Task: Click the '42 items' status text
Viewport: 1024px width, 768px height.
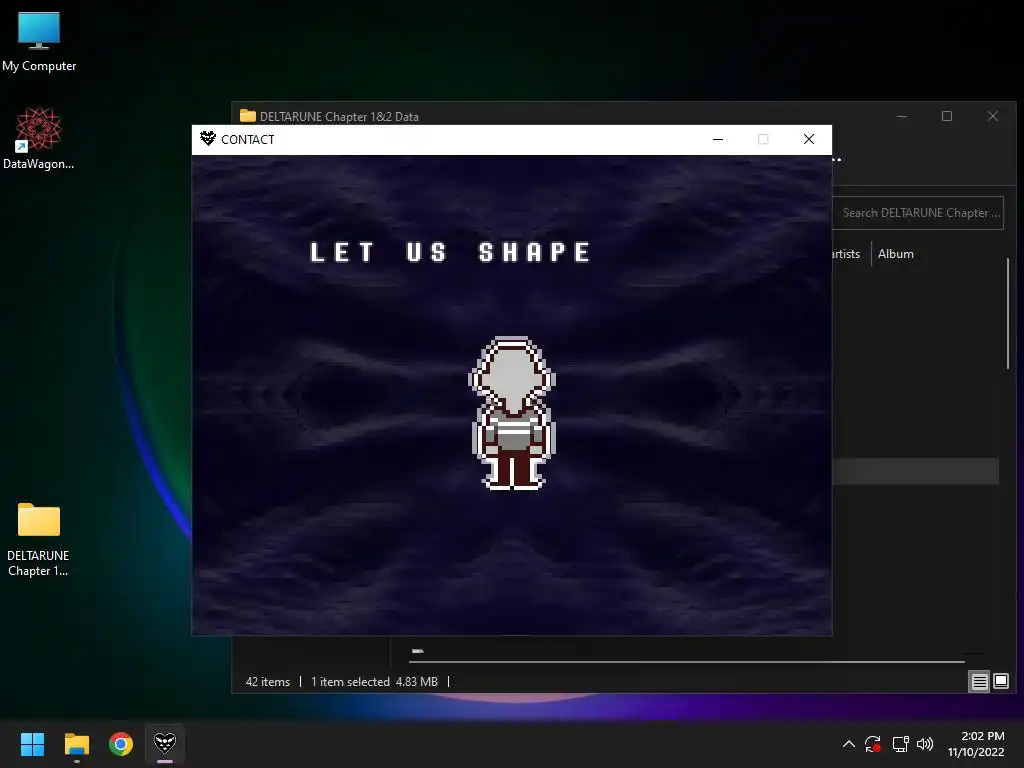Action: 268,682
